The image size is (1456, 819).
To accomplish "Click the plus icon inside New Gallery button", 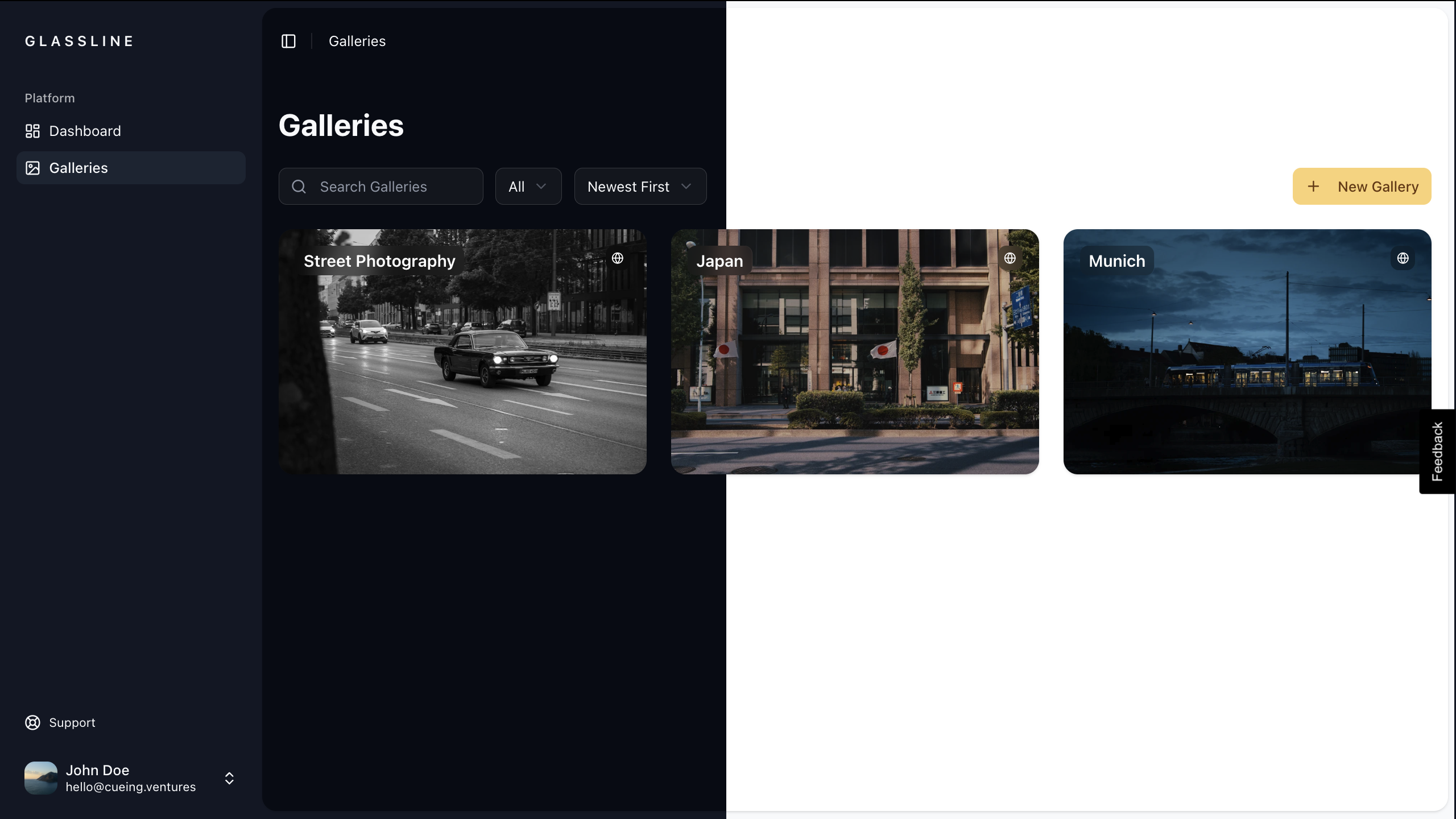I will tap(1314, 186).
